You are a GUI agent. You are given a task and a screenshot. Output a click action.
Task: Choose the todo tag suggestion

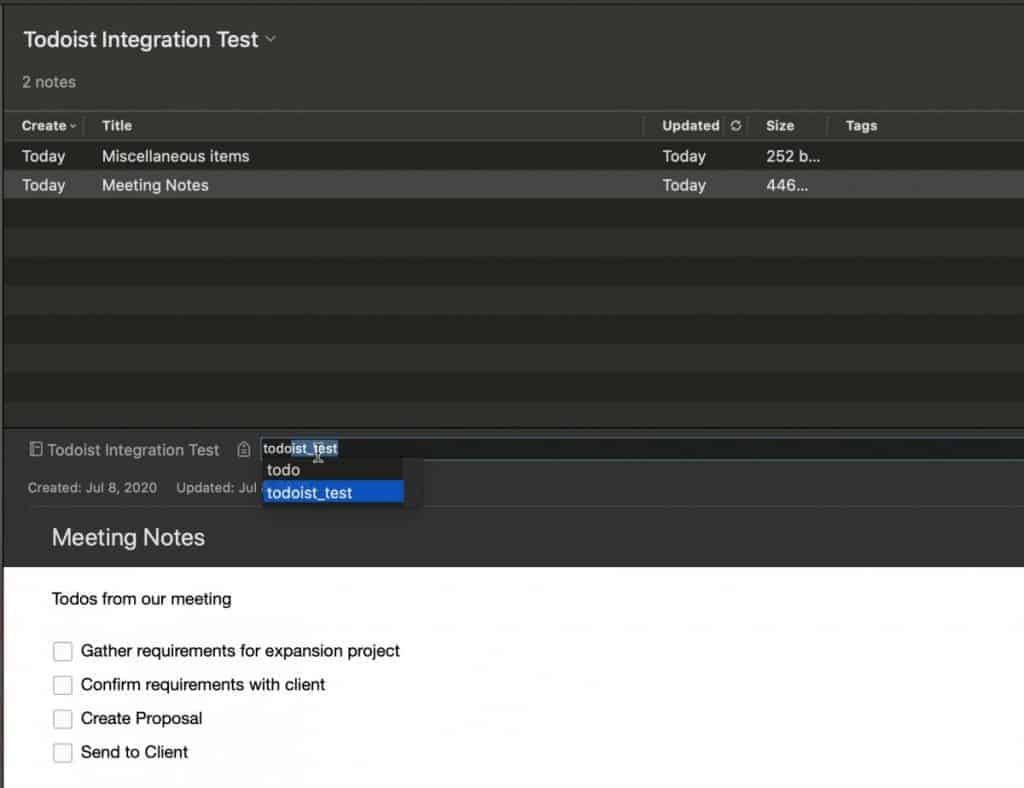pyautogui.click(x=333, y=469)
